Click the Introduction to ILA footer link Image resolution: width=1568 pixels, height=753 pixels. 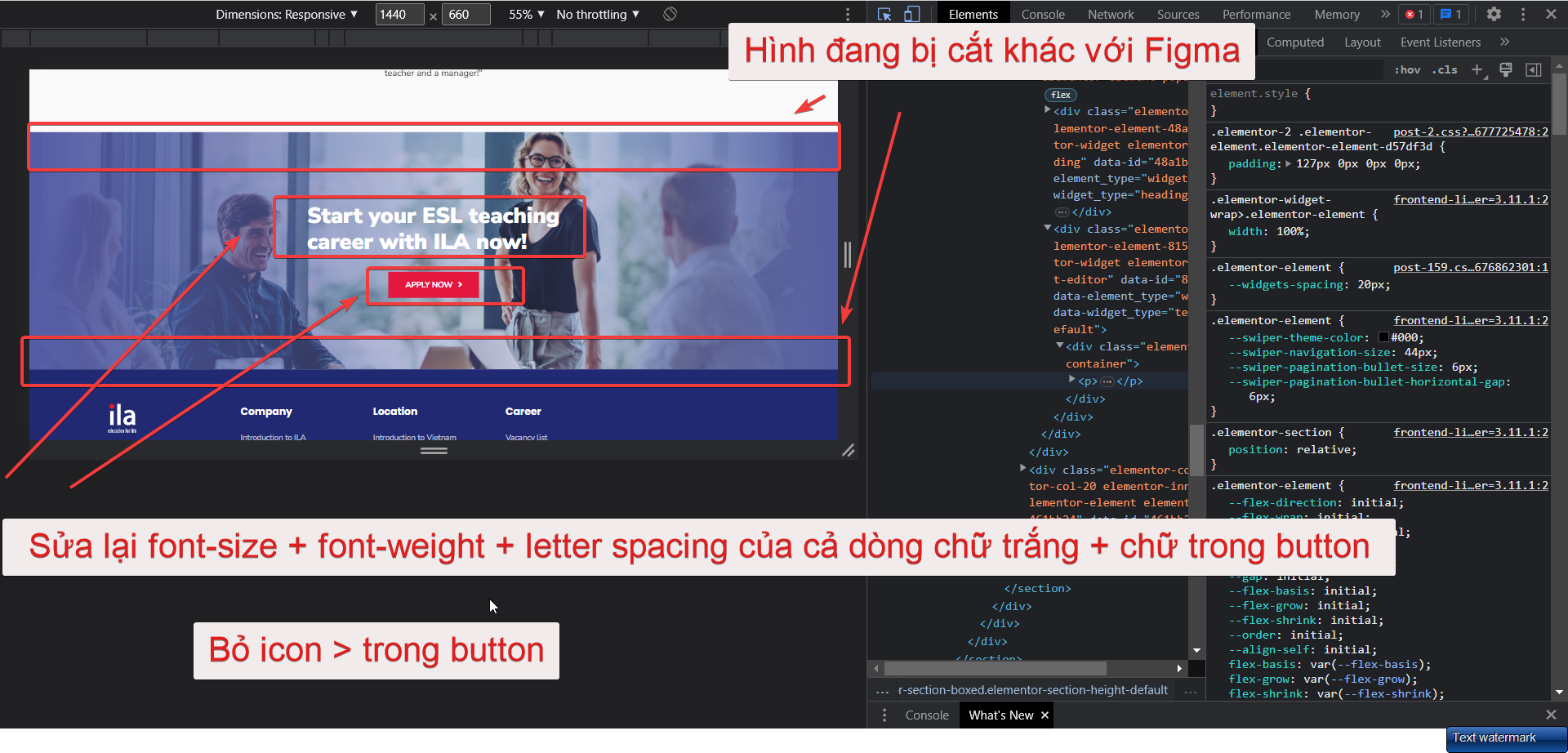(x=273, y=438)
